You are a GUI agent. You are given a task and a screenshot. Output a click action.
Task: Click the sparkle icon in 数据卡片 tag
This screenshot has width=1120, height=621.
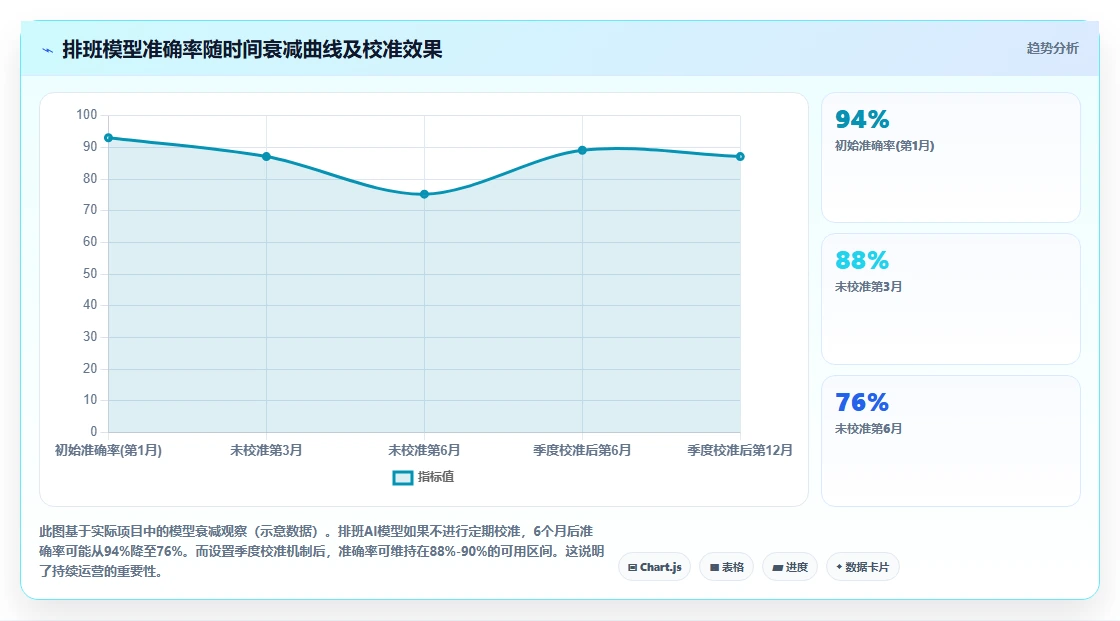point(839,567)
